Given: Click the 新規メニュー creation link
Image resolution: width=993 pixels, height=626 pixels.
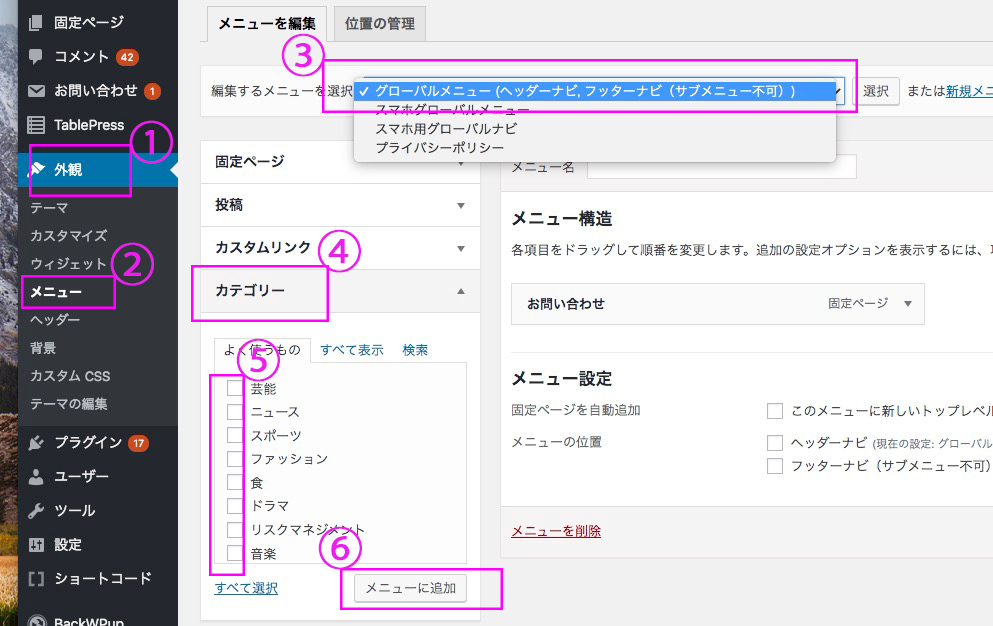Looking at the screenshot, I should [x=969, y=91].
